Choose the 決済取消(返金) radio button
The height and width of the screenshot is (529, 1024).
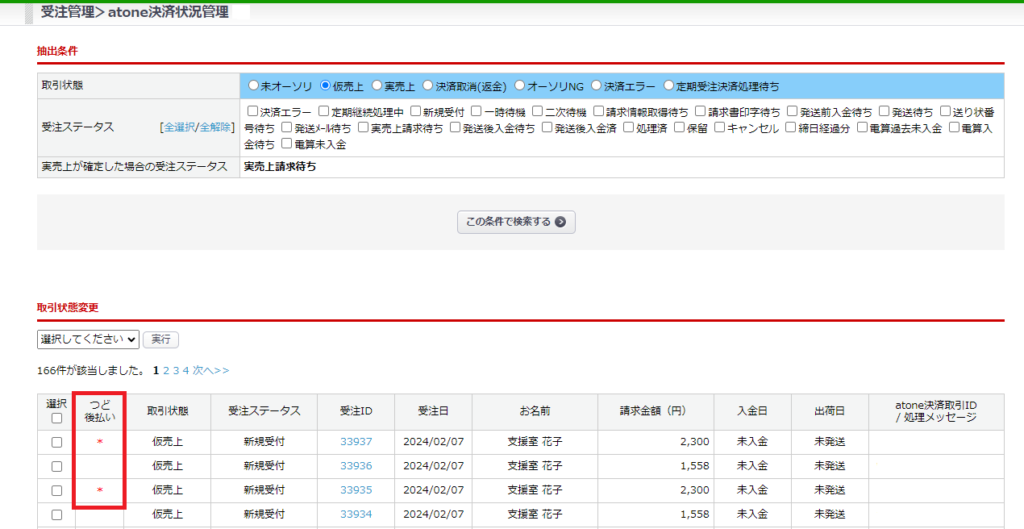tap(428, 86)
